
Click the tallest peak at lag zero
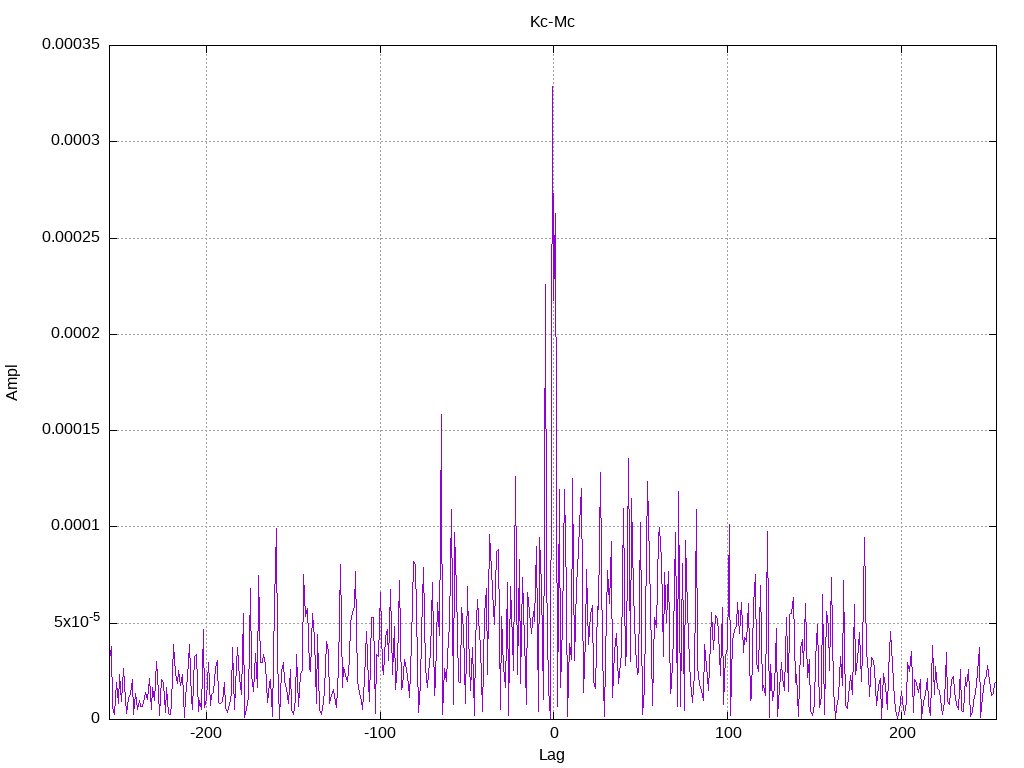tap(552, 88)
